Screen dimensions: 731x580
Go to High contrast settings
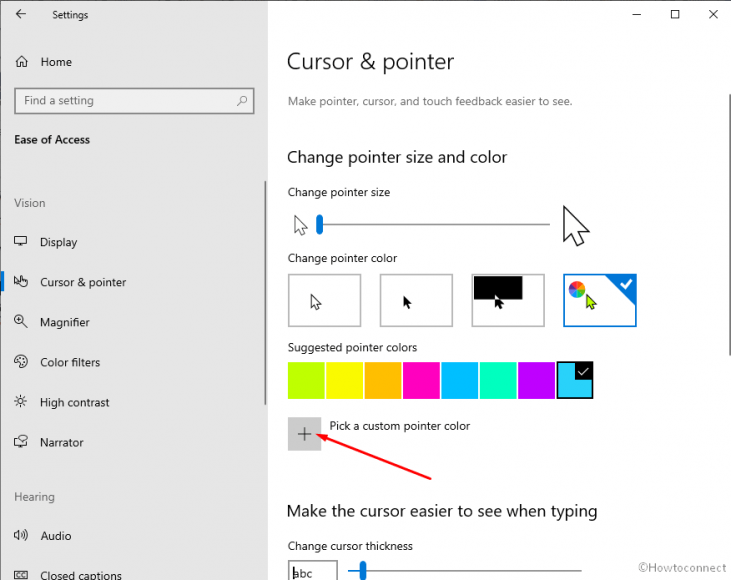pyautogui.click(x=74, y=402)
